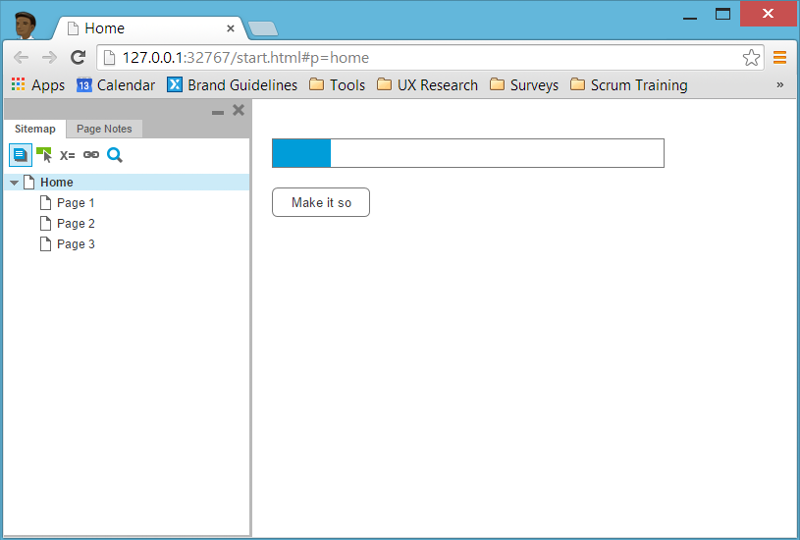
Task: Close the sitemap sidebar panel
Action: coord(238,110)
